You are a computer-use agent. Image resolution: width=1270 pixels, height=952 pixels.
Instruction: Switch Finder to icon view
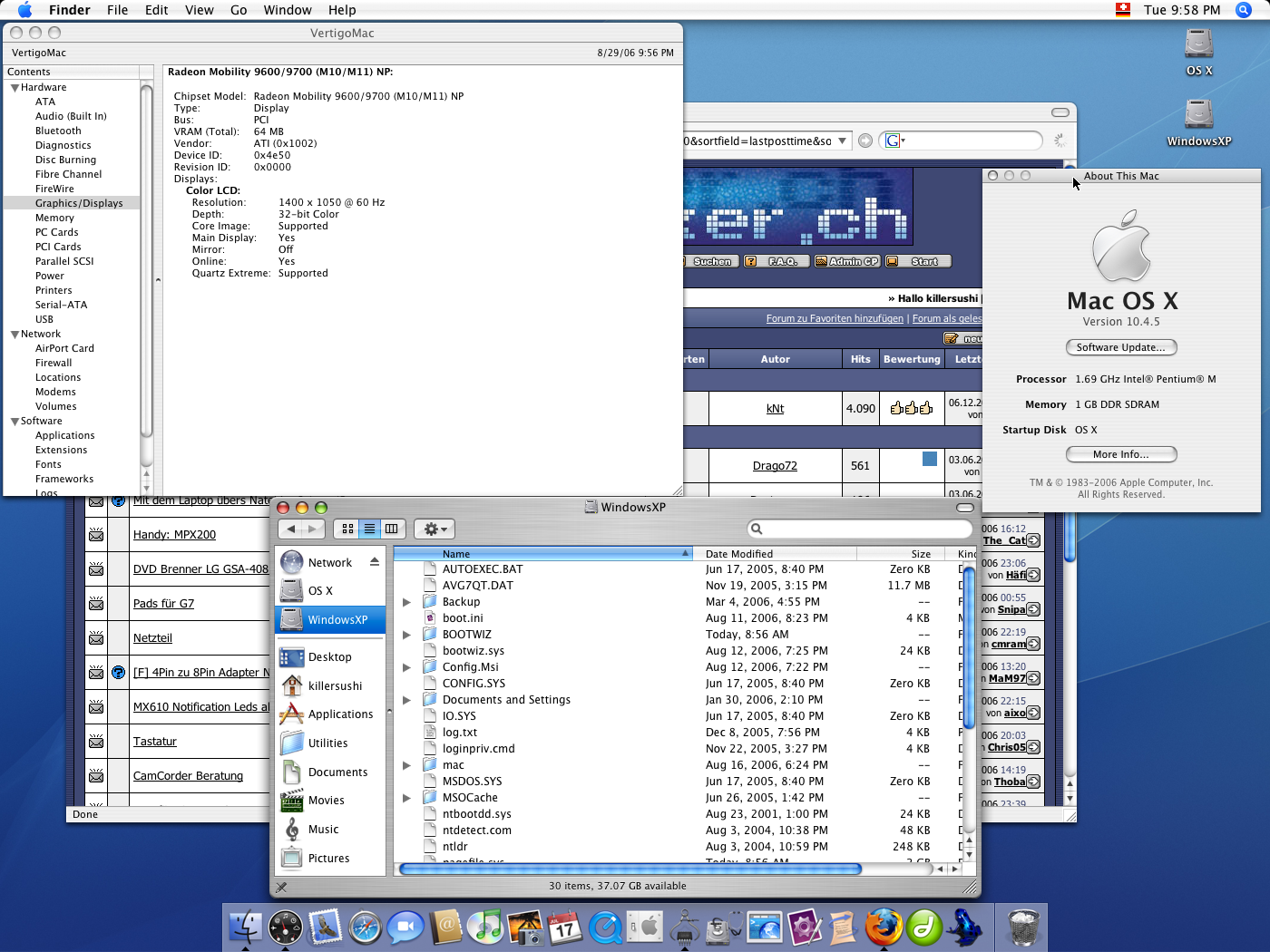pos(347,529)
